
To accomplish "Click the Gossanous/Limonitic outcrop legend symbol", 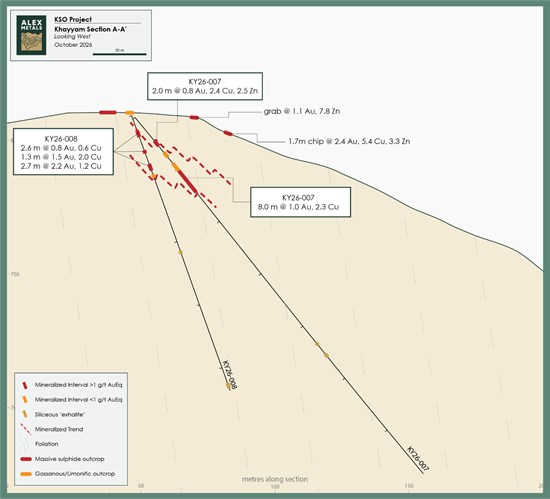I will coord(26,474).
